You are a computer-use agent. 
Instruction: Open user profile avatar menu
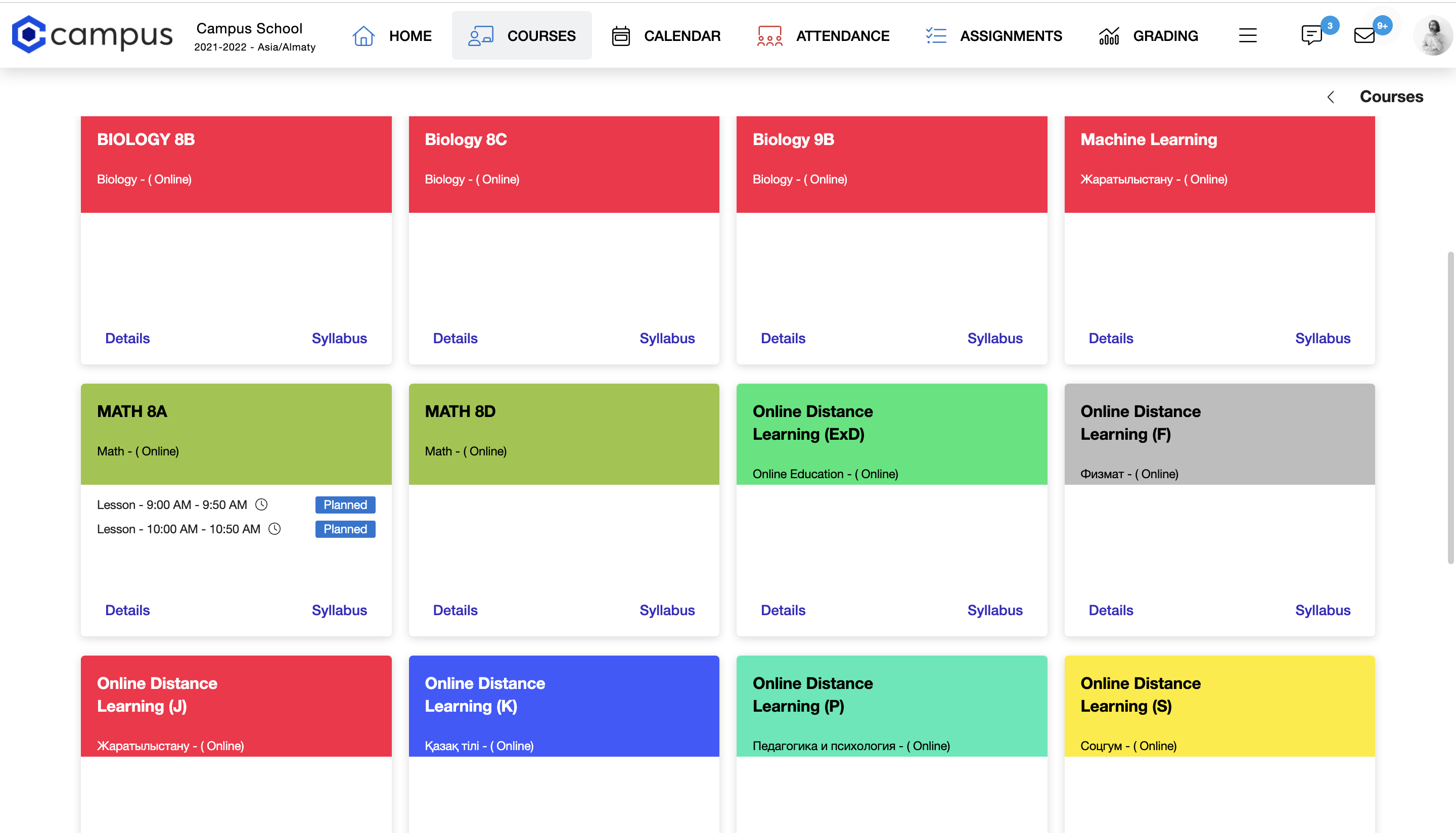point(1433,36)
